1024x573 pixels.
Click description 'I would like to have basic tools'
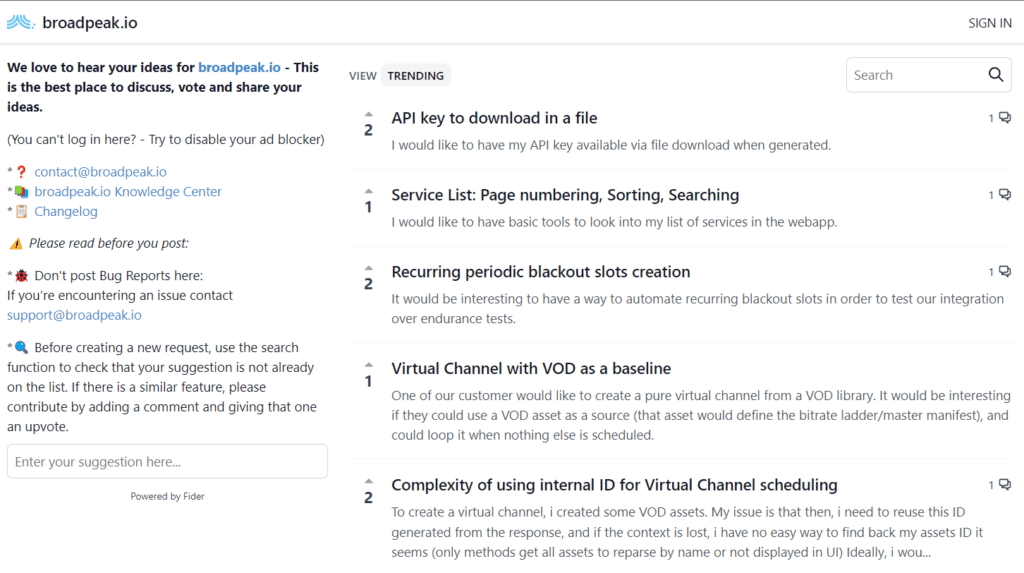pos(614,222)
